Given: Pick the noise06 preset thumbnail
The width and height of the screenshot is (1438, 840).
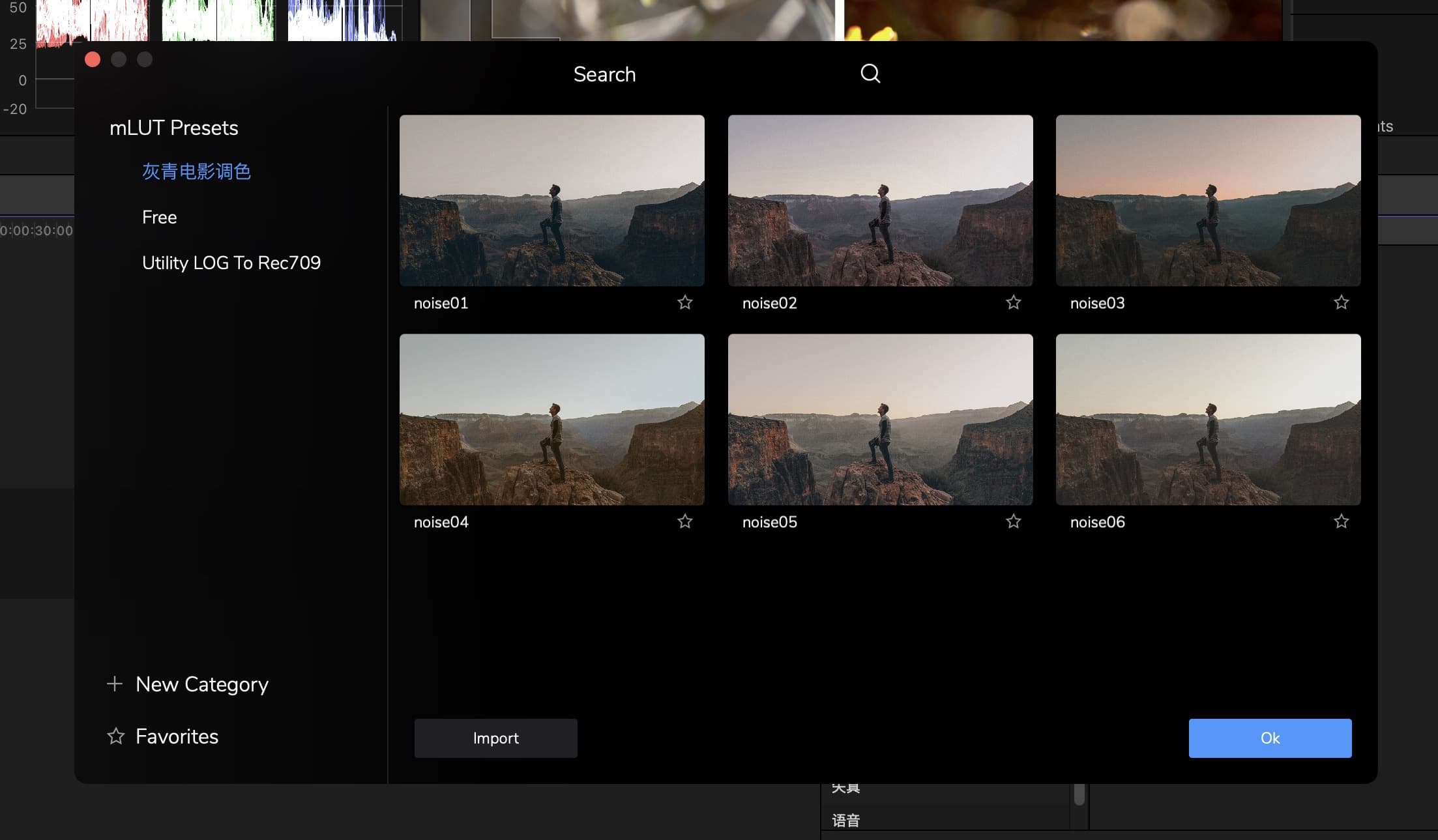Looking at the screenshot, I should tap(1208, 420).
